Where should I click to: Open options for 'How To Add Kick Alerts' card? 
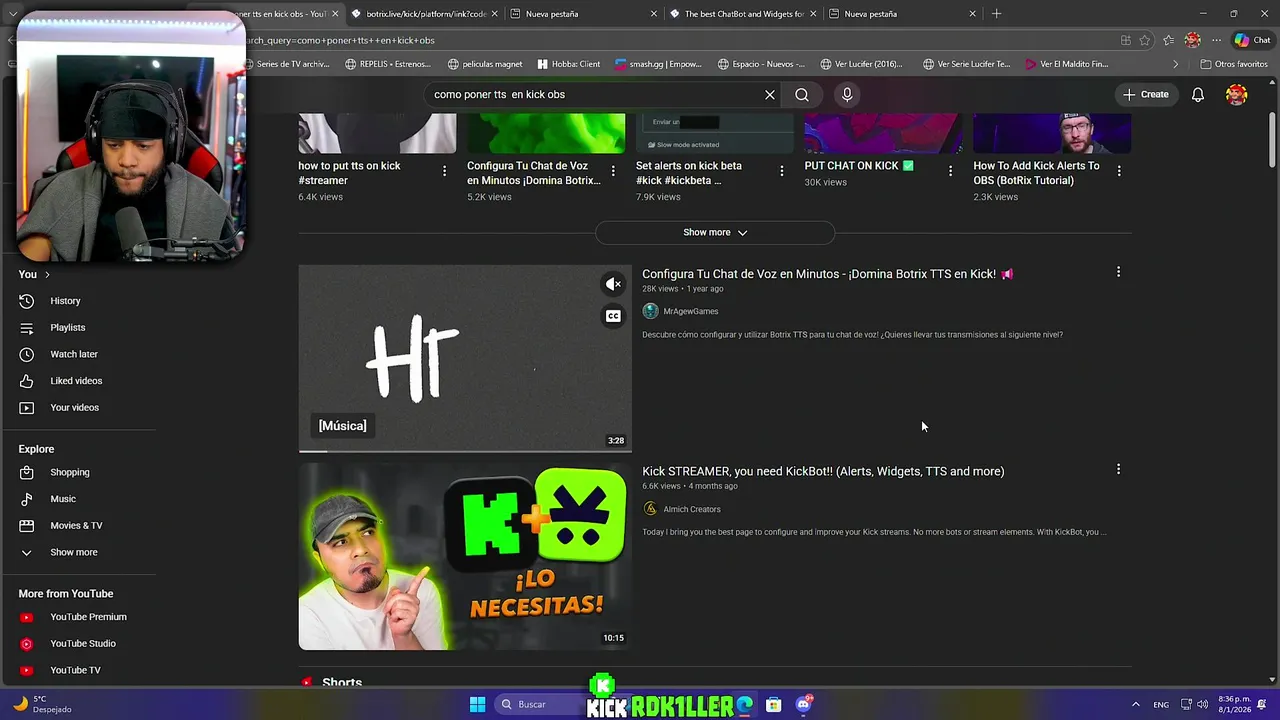[1118, 171]
